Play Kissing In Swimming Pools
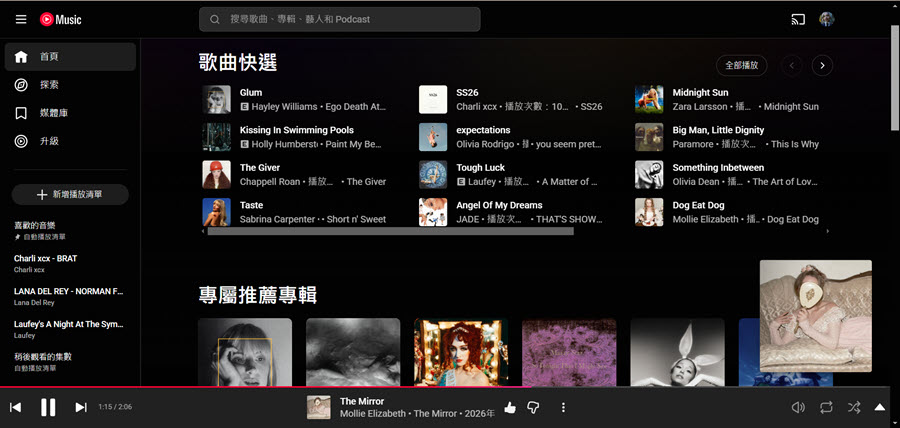This screenshot has width=900, height=428. click(x=297, y=130)
